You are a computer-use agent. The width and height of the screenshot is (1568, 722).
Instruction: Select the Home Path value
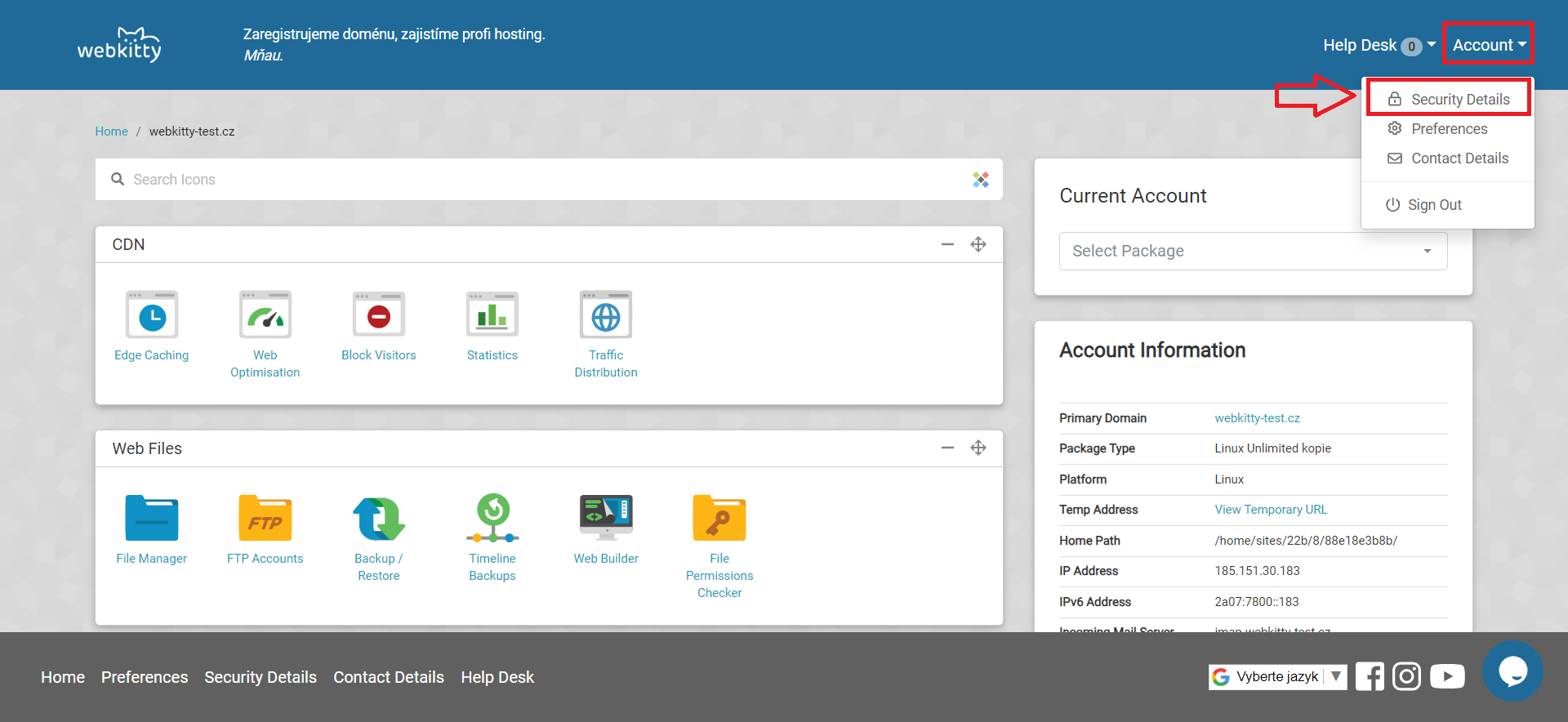[1306, 541]
